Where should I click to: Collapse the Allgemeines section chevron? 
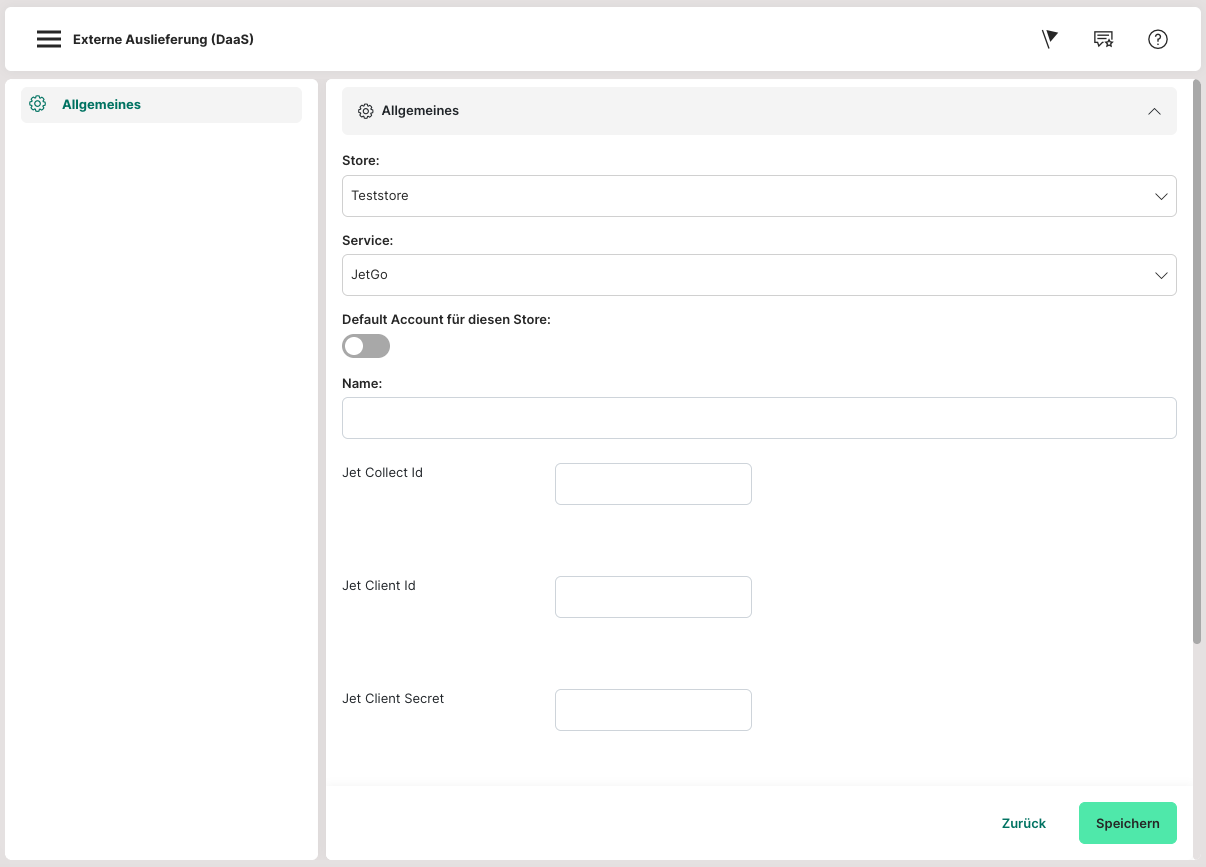(x=1154, y=111)
